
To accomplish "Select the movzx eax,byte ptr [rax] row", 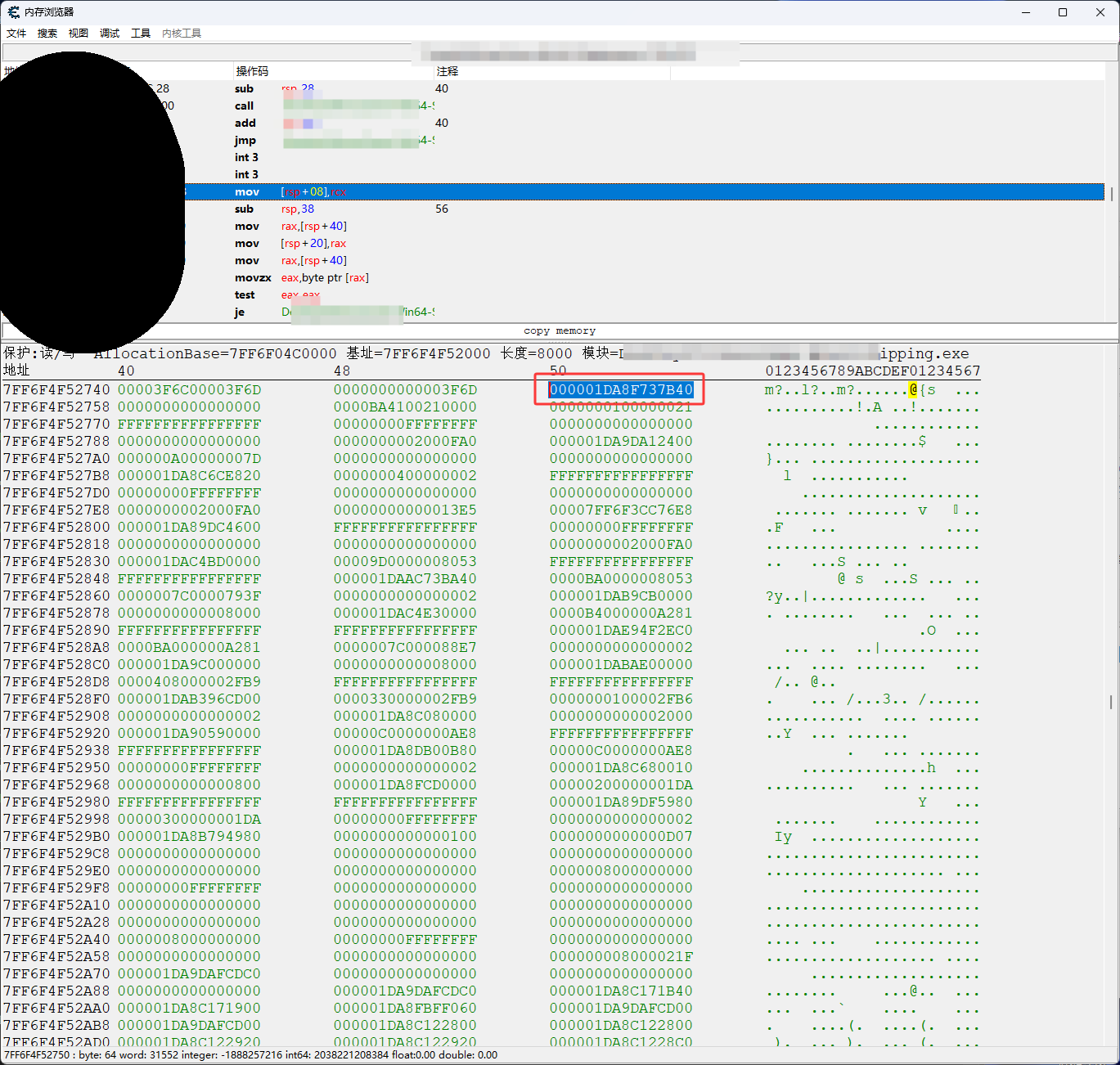I will point(553,278).
